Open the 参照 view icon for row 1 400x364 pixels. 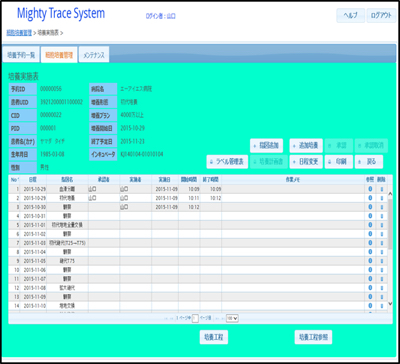(370, 189)
